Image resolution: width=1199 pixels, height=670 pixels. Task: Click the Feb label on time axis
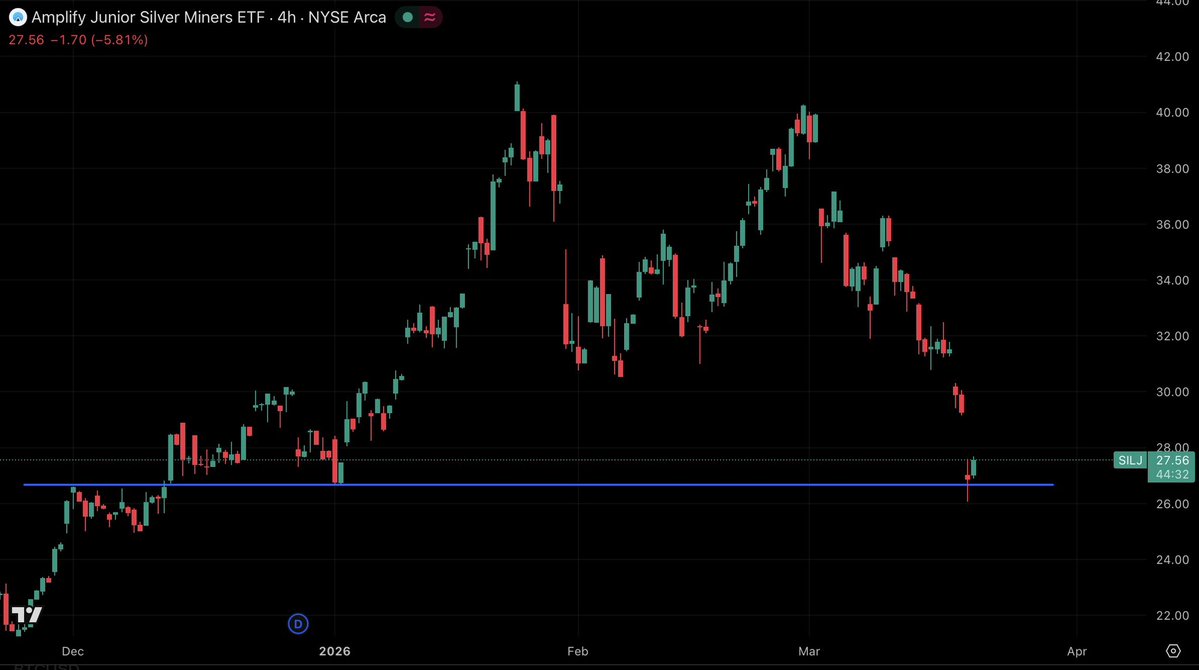577,652
